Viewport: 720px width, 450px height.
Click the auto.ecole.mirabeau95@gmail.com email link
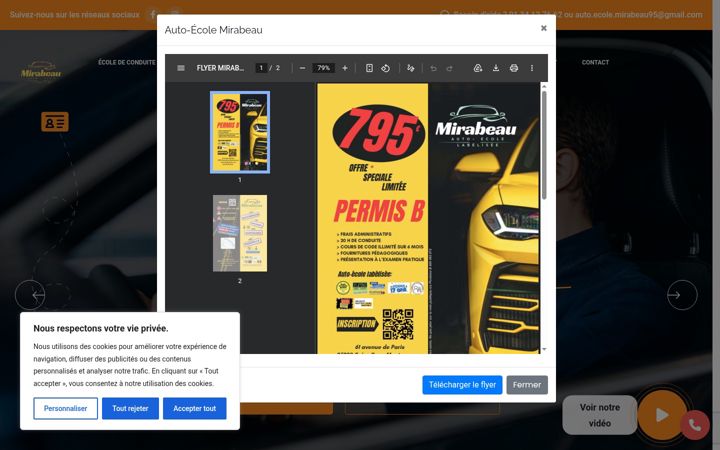coord(639,14)
